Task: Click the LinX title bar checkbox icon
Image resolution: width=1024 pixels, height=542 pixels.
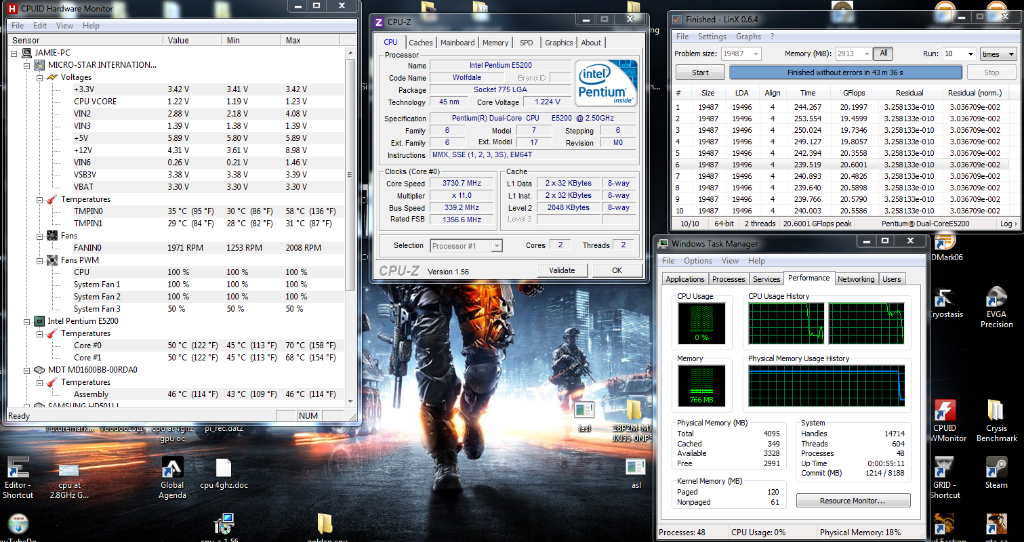Action: [677, 19]
